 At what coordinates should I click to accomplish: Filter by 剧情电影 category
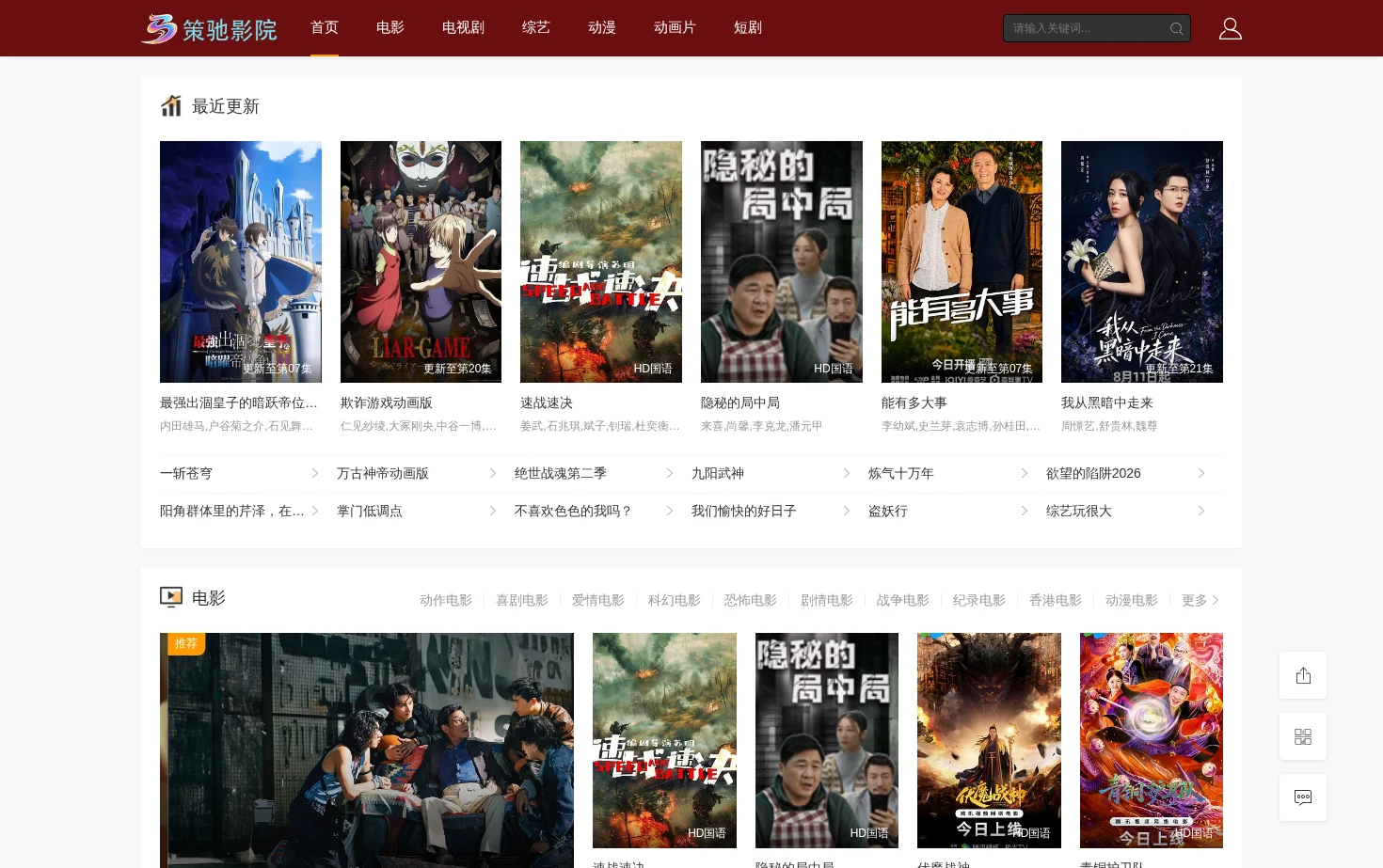(x=827, y=600)
